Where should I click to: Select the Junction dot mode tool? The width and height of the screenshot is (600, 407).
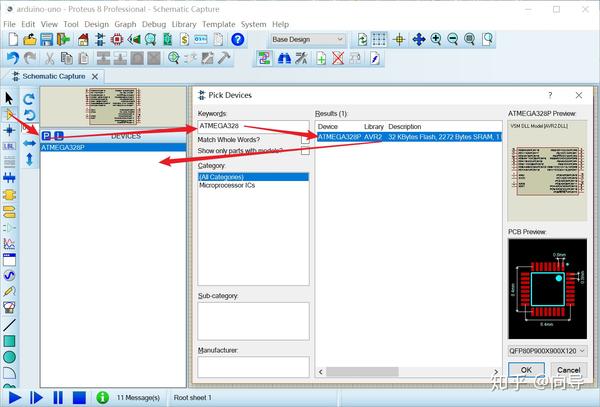click(9, 130)
